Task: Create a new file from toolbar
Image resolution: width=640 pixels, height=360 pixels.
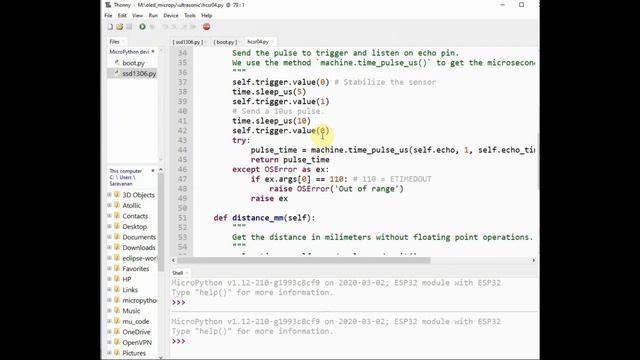Action: (x=110, y=27)
